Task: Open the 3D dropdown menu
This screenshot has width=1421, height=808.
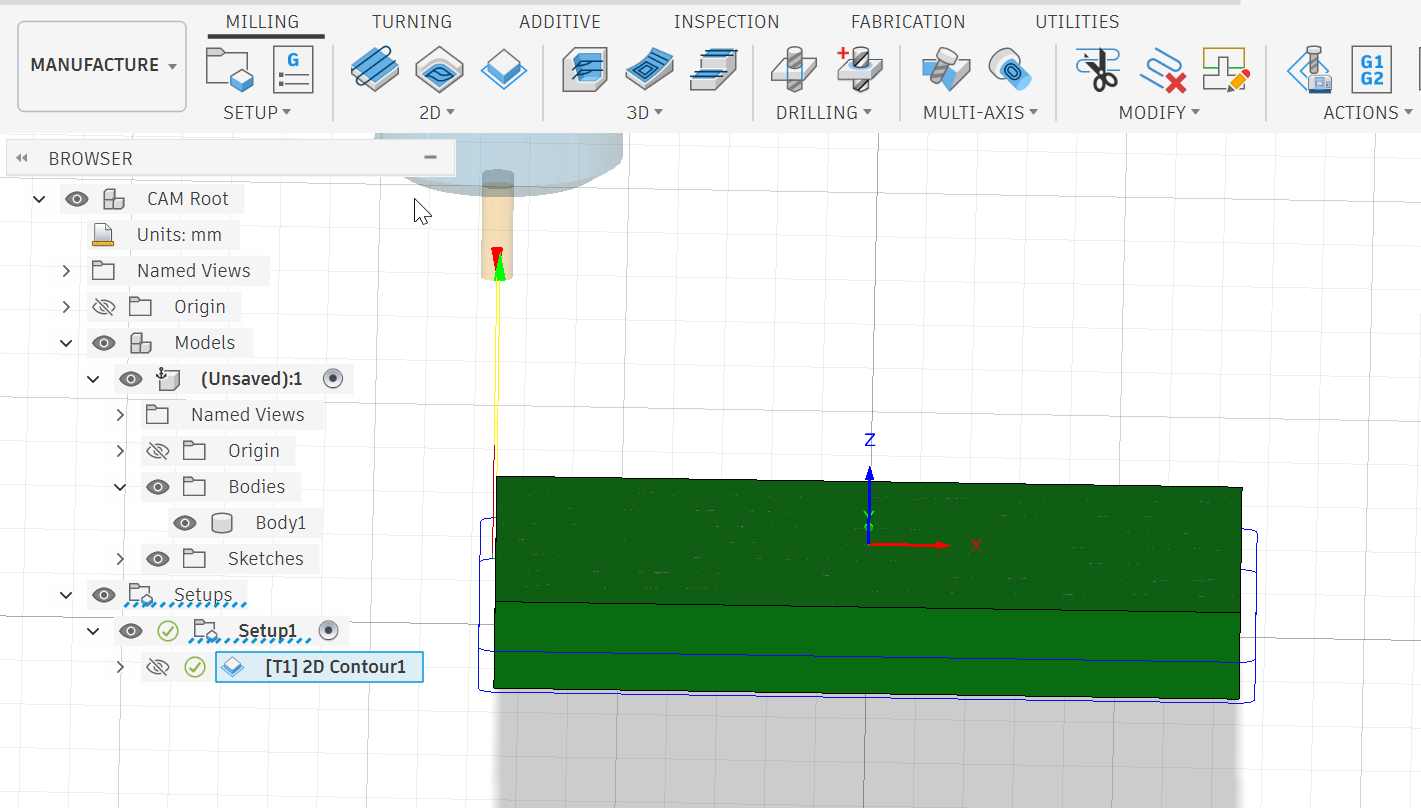Action: click(x=645, y=113)
